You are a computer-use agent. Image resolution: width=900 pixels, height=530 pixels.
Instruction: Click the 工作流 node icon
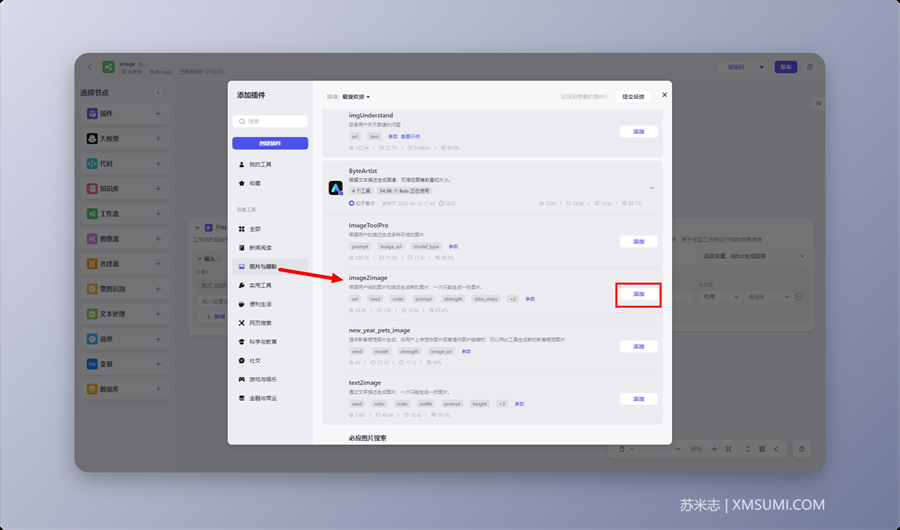(92, 214)
